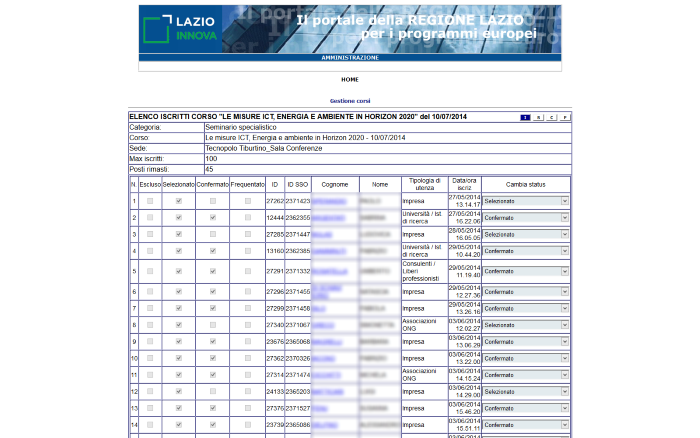Toggle Frequentato checkbox in row 7

click(x=248, y=309)
